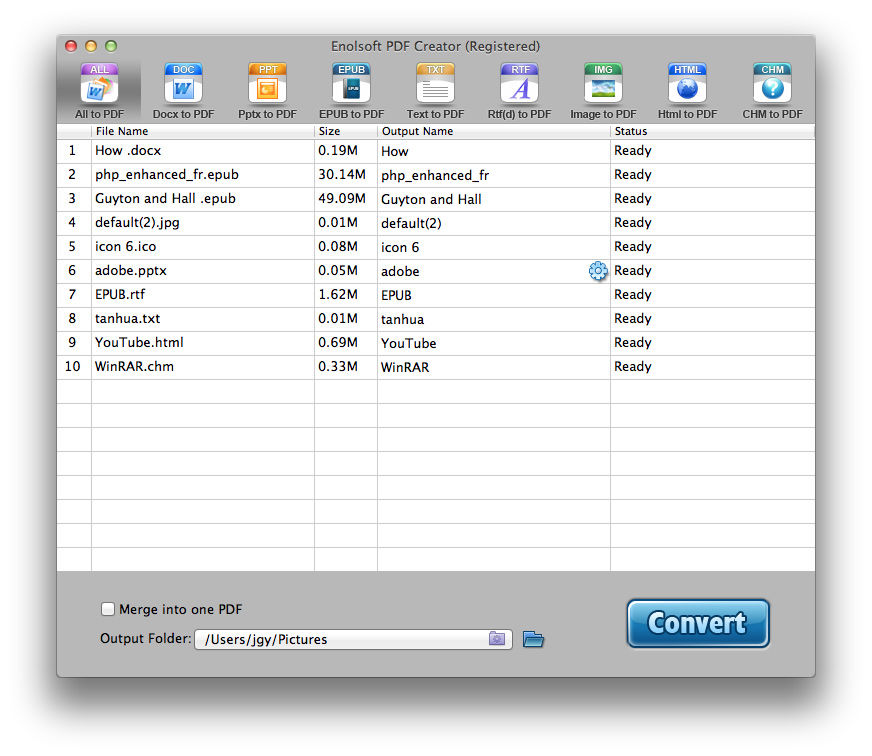Select the How .docx file row
Image resolution: width=872 pixels, height=756 pixels.
click(x=436, y=151)
